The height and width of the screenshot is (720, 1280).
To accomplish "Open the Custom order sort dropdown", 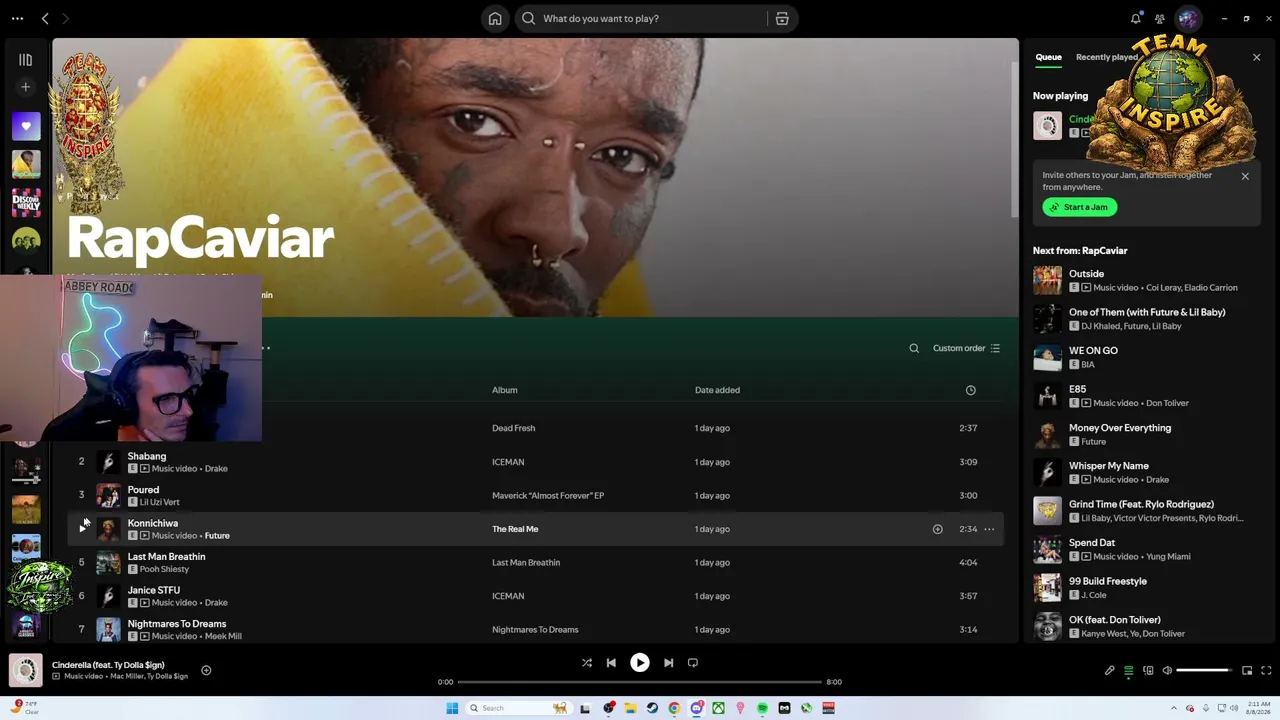I will (x=966, y=348).
